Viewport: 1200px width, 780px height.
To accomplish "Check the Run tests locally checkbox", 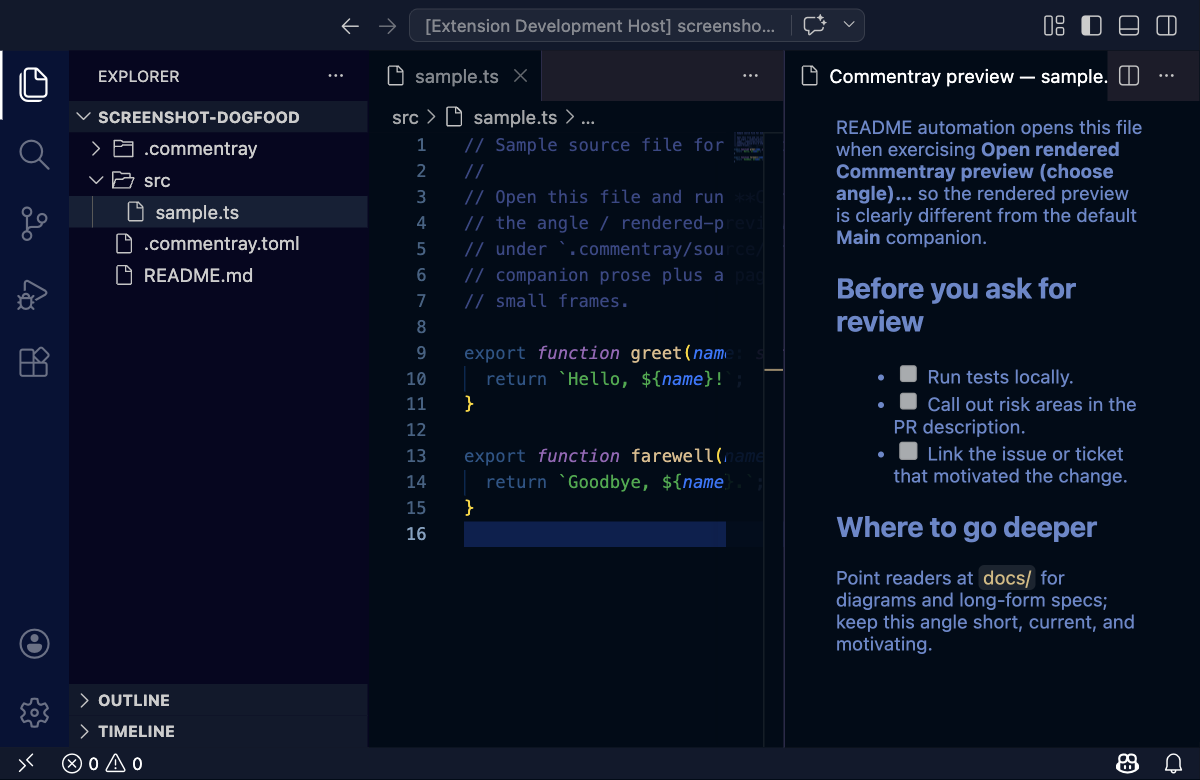I will [908, 375].
